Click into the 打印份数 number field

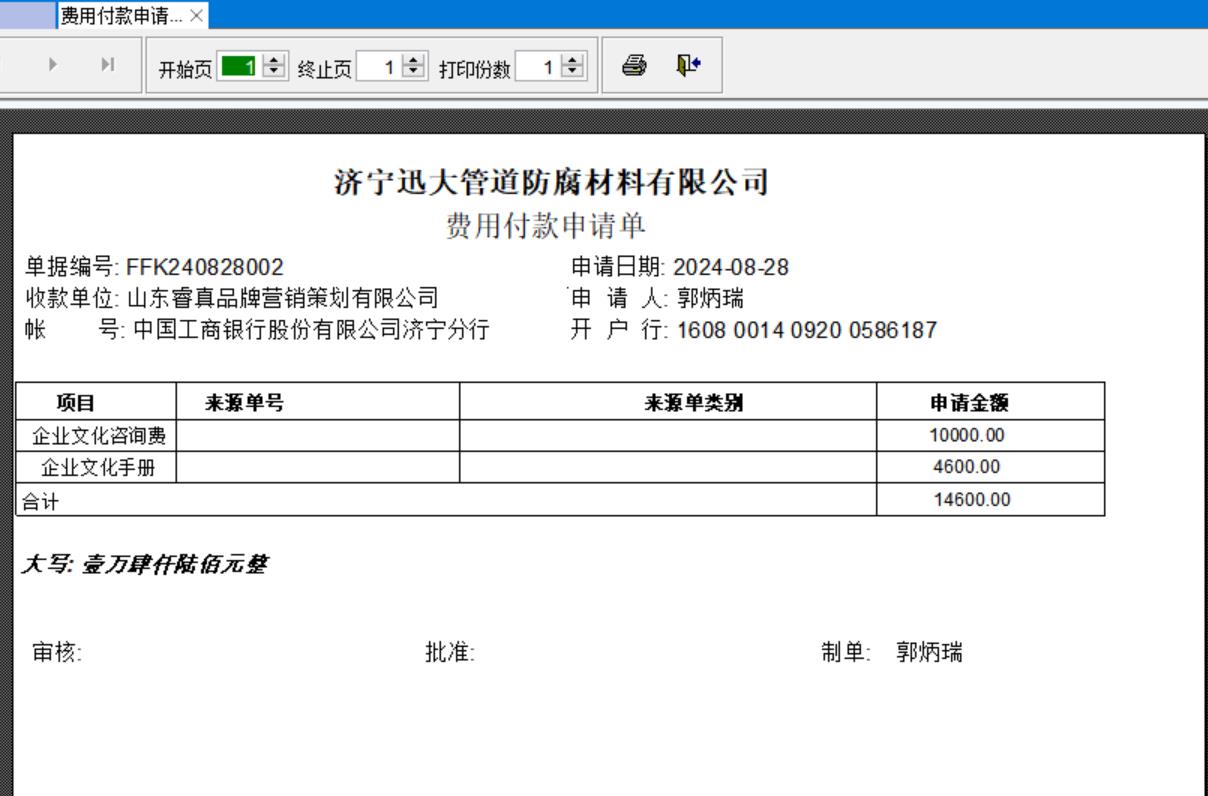(x=538, y=67)
